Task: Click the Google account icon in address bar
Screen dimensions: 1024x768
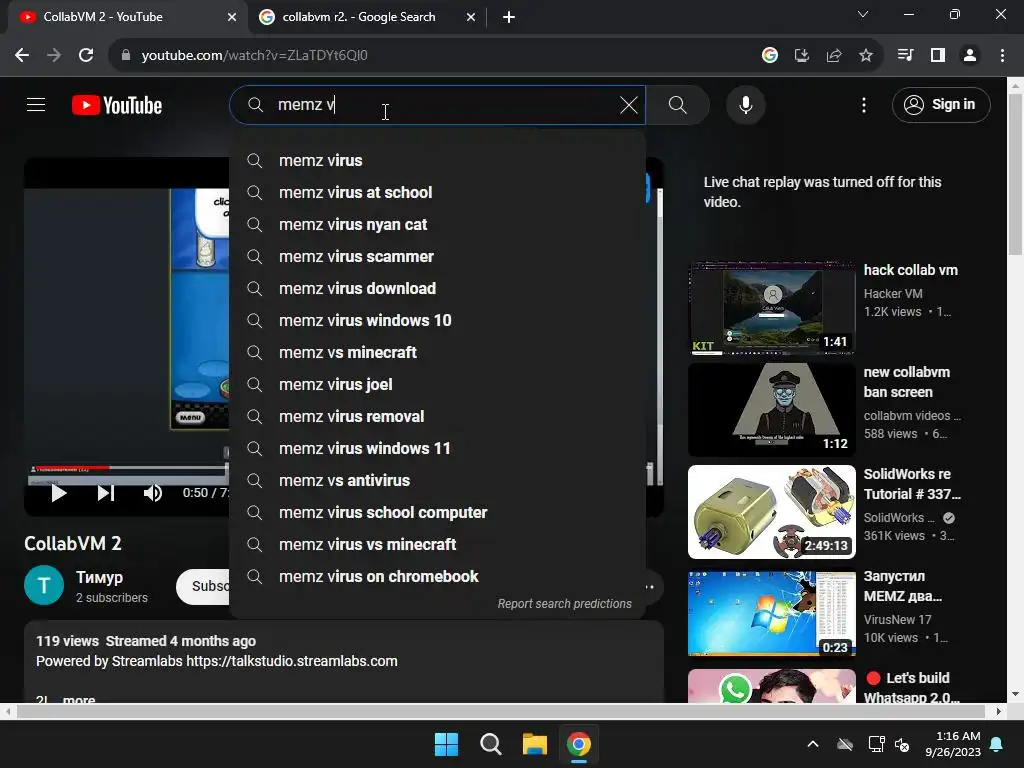Action: click(x=769, y=56)
